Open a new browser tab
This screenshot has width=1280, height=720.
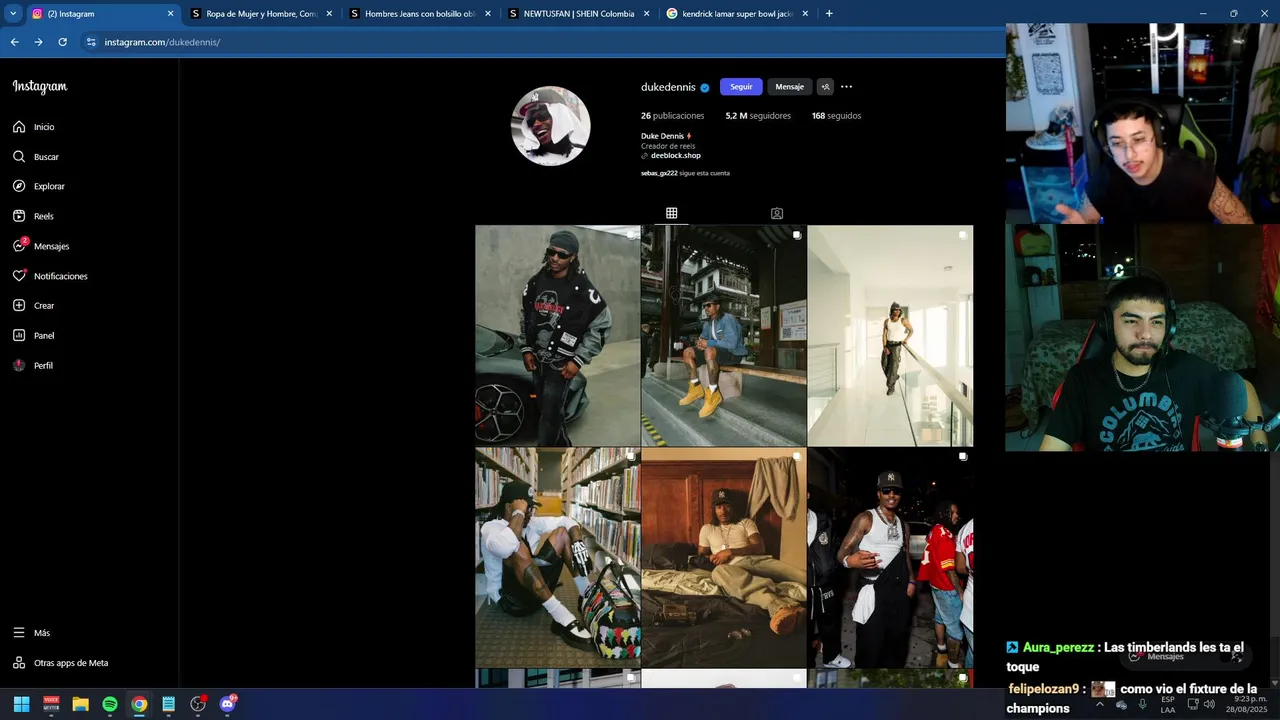click(829, 14)
